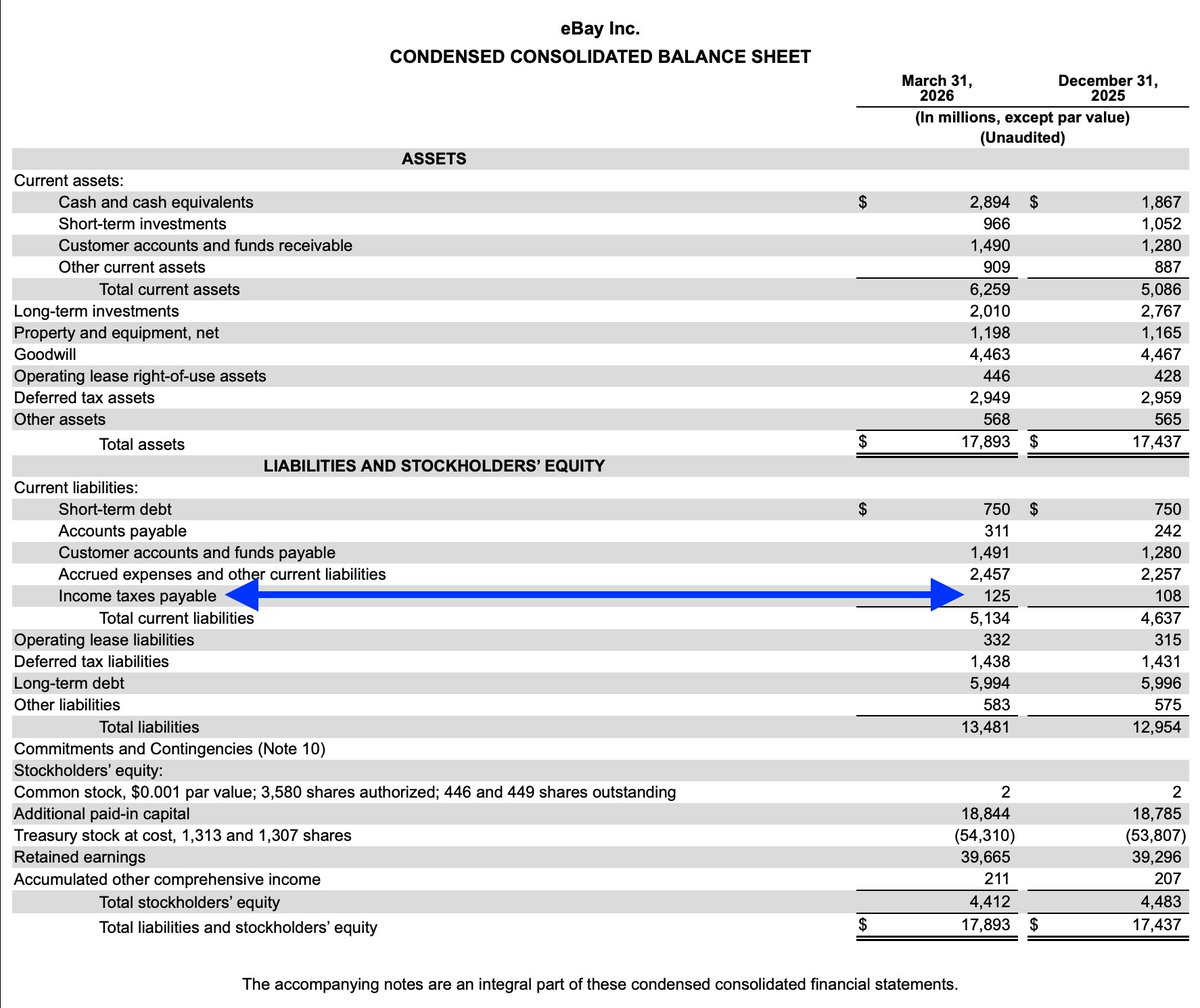Click 'Operating lease right-of-use assets' label
The width and height of the screenshot is (1200, 1008).
tap(140, 376)
